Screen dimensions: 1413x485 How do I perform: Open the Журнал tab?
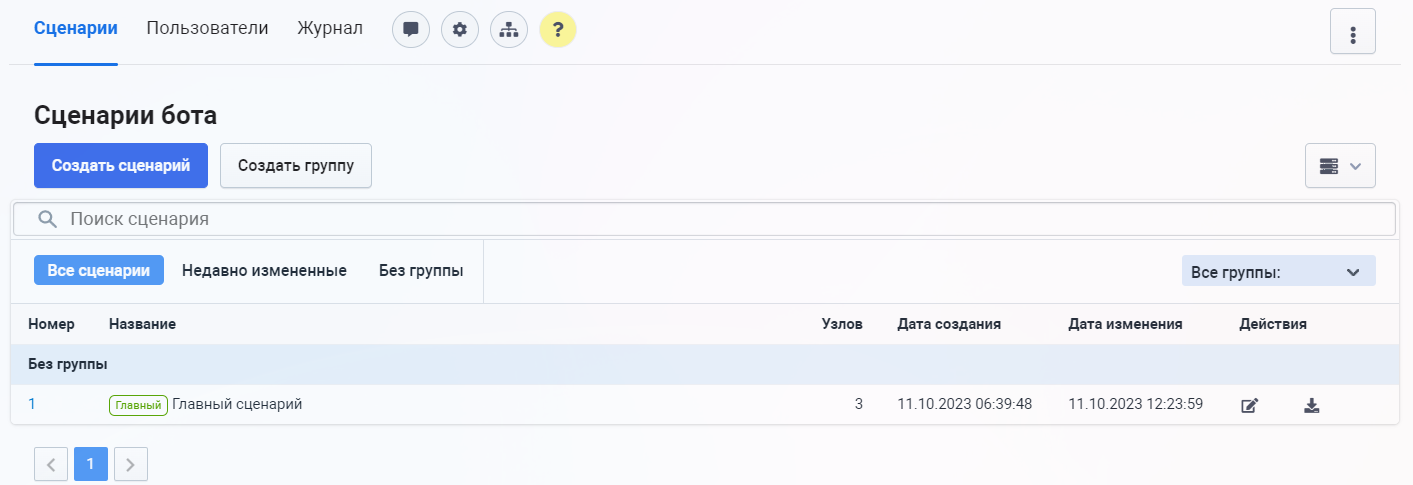tap(330, 28)
